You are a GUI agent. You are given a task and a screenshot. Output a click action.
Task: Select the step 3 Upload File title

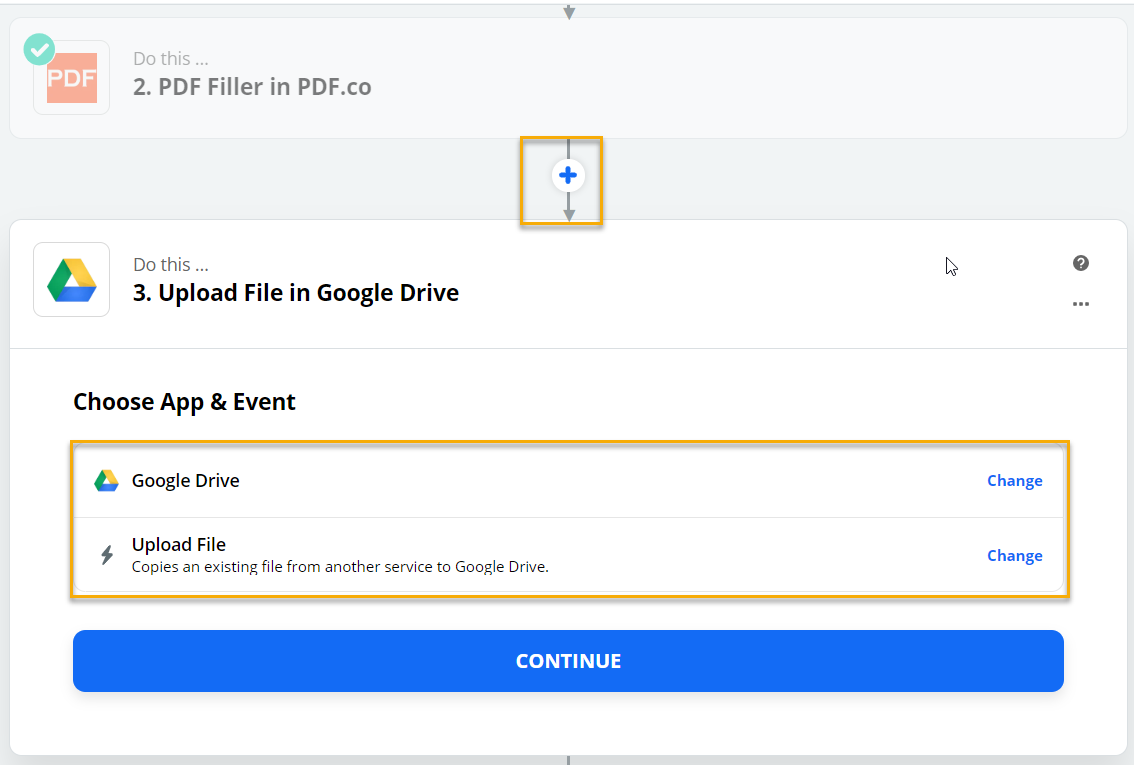pyautogui.click(x=296, y=293)
